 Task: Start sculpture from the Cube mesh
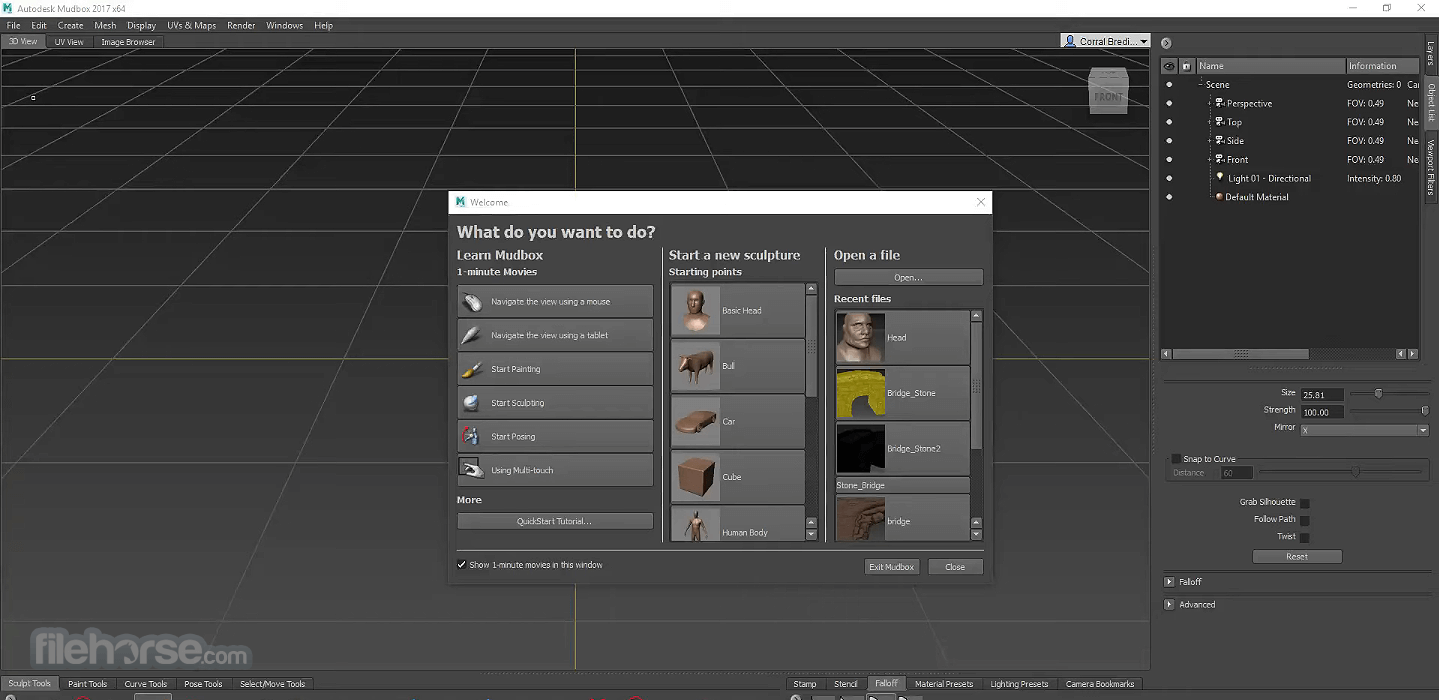coord(737,477)
